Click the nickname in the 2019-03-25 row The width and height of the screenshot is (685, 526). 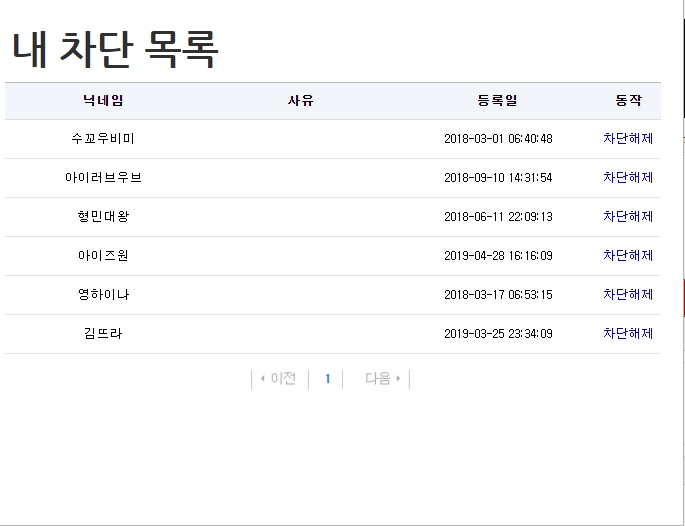[103, 333]
